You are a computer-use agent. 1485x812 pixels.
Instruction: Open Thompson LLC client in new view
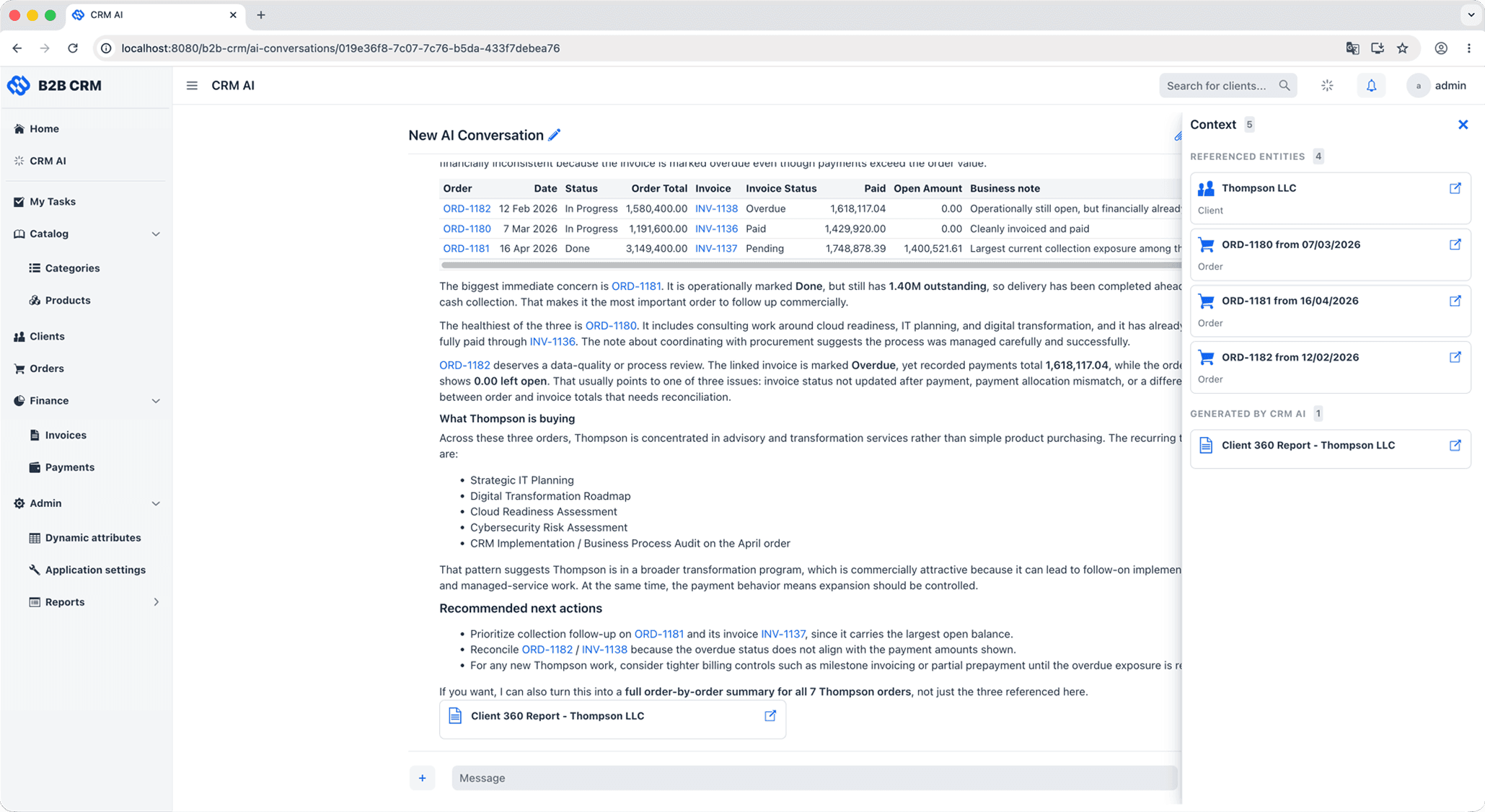point(1455,188)
